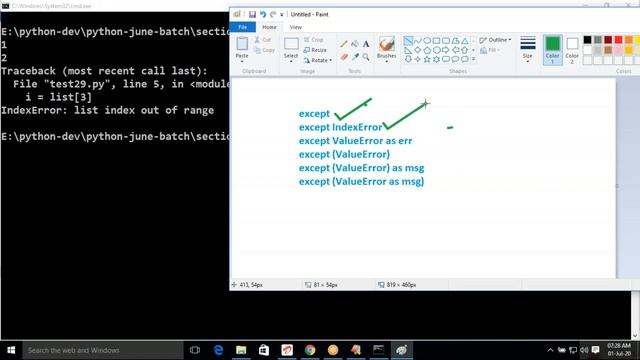
Task: Choose the Diamond shape
Action: [x=418, y=50]
